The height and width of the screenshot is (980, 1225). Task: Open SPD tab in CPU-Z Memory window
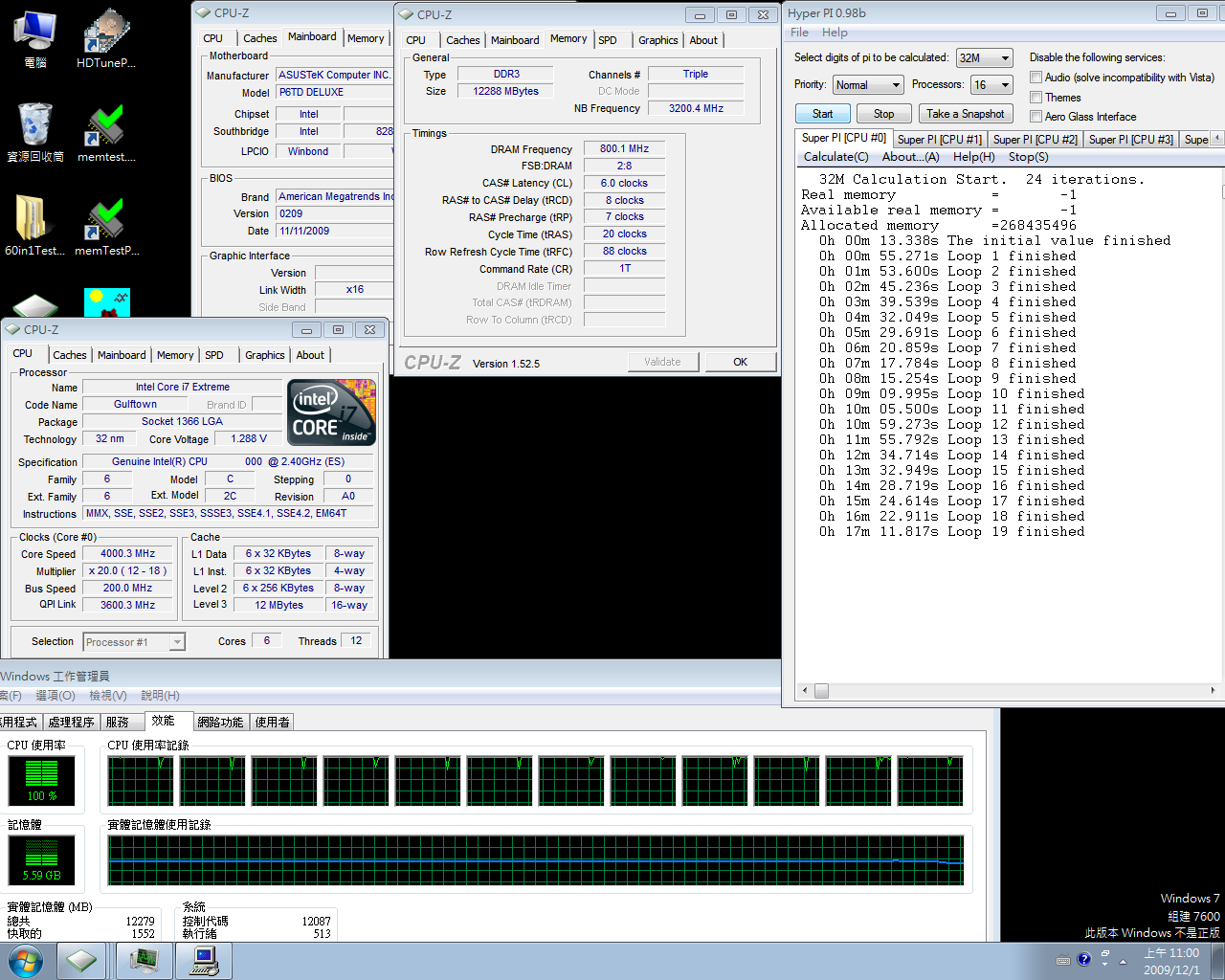pos(608,40)
